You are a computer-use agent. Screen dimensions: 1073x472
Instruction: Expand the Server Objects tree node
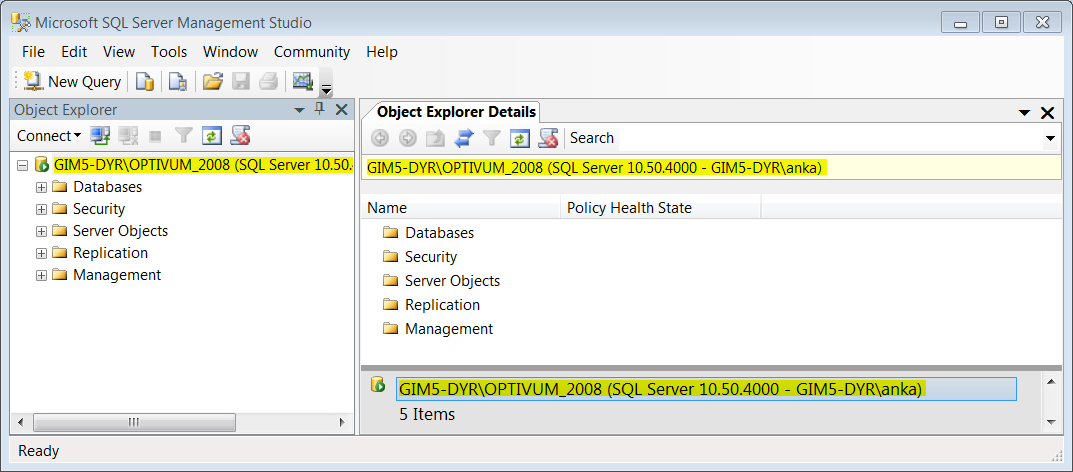click(x=41, y=231)
